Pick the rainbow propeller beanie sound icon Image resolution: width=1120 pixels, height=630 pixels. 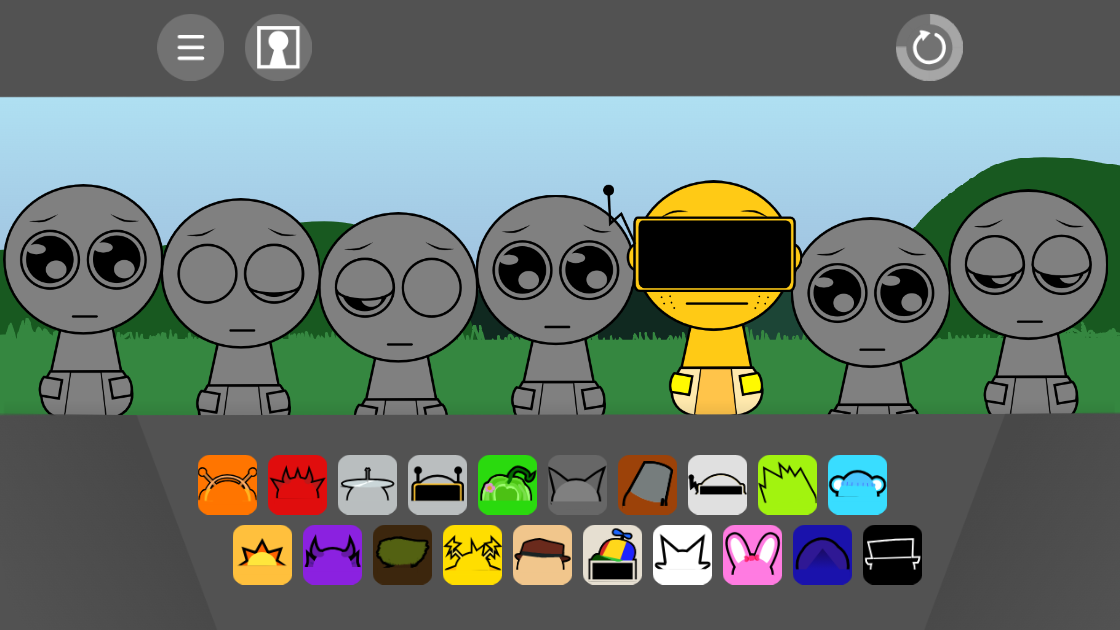[612, 554]
